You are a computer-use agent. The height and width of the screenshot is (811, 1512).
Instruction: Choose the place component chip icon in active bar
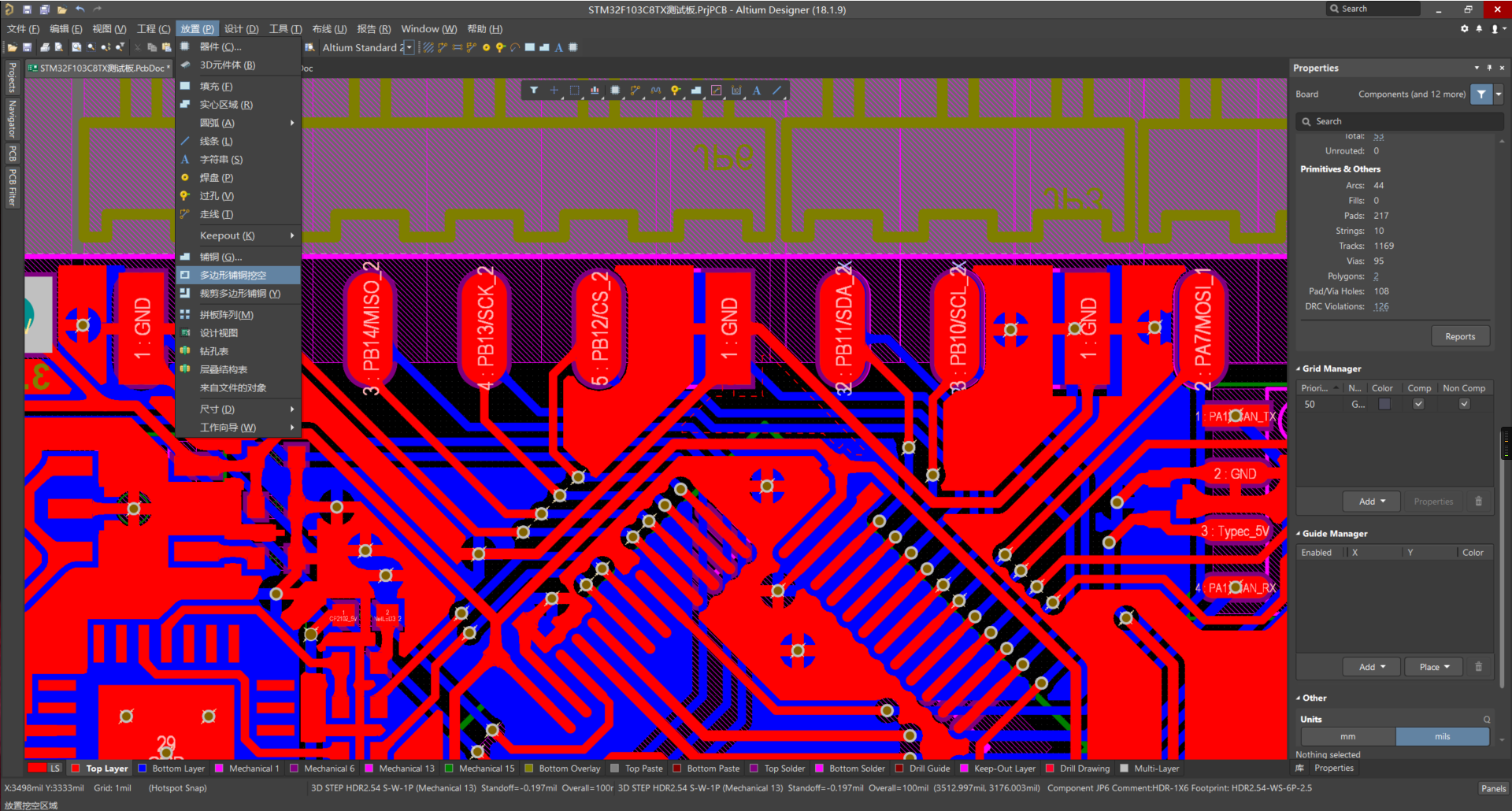point(615,91)
